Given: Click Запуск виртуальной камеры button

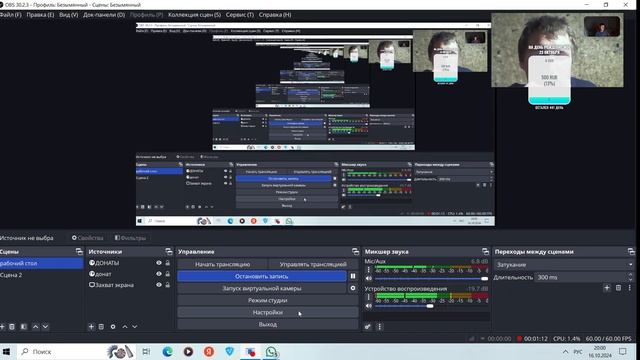Looking at the screenshot, I should tap(262, 288).
